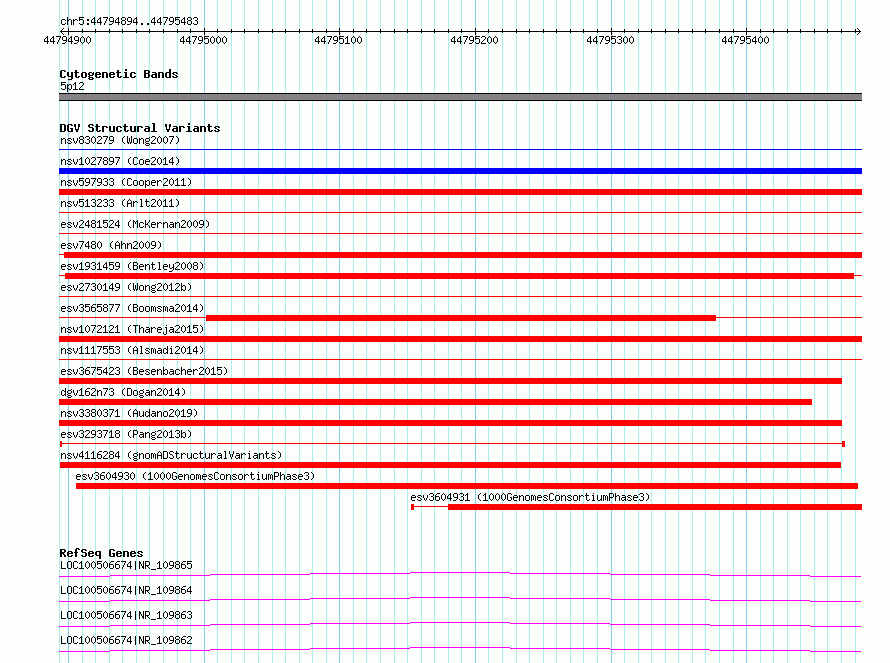Click the red bar of nsv1072121
890x663 pixels.
460,339
